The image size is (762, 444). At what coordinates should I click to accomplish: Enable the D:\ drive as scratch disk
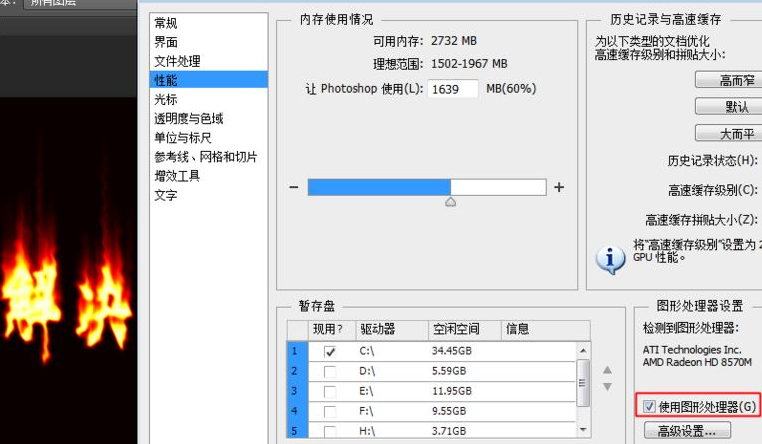pyautogui.click(x=330, y=372)
